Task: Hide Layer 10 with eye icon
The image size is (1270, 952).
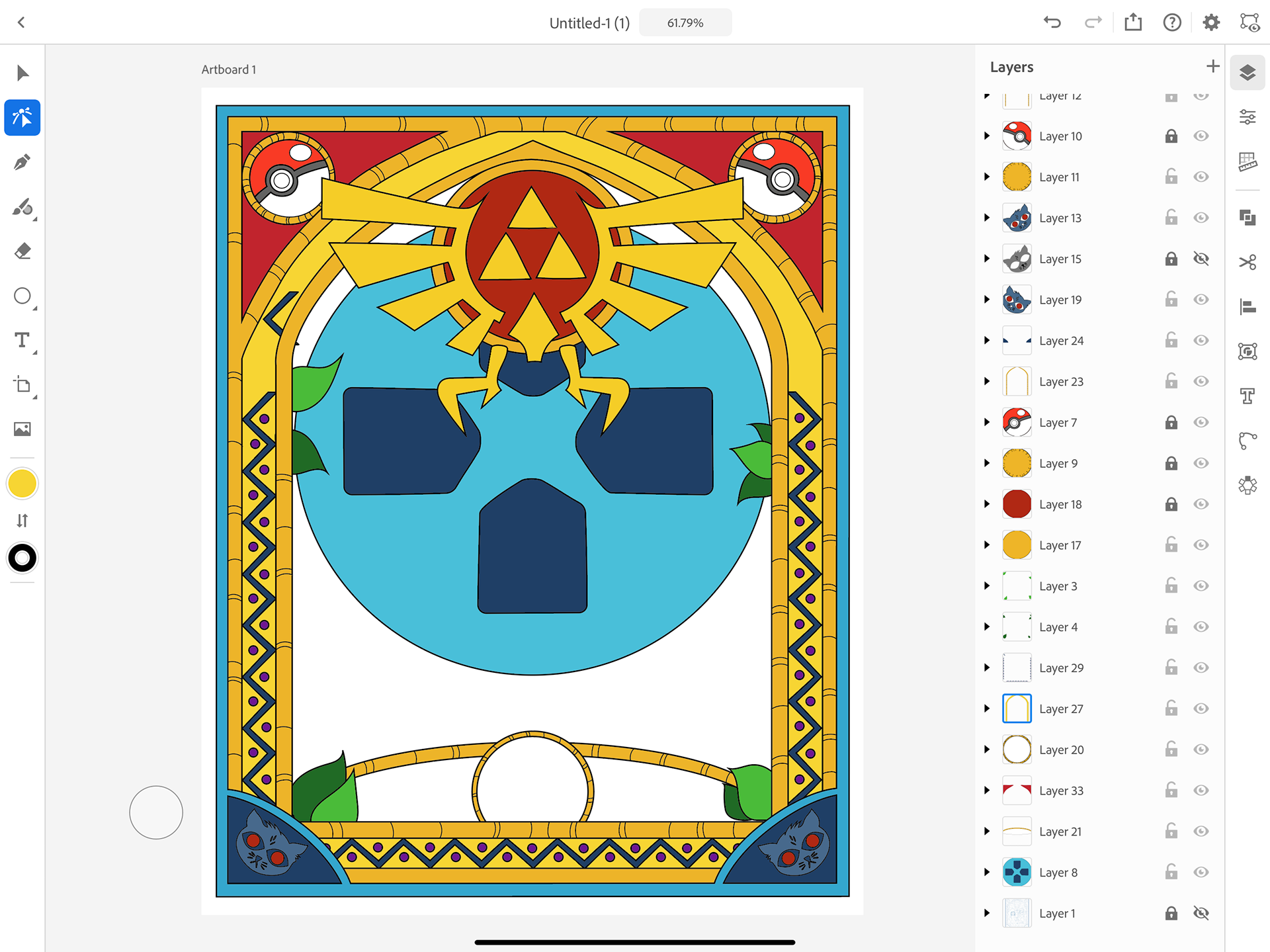Action: coord(1201,136)
